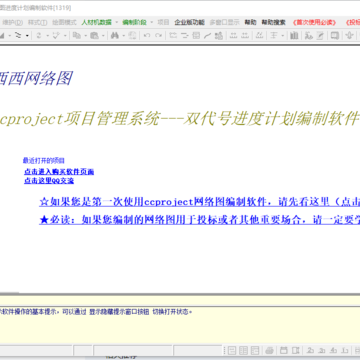Viewport: 360px width, 360px height.
Task: Click the rightmost cross-shaped toolbar icon
Action: (349, 35)
